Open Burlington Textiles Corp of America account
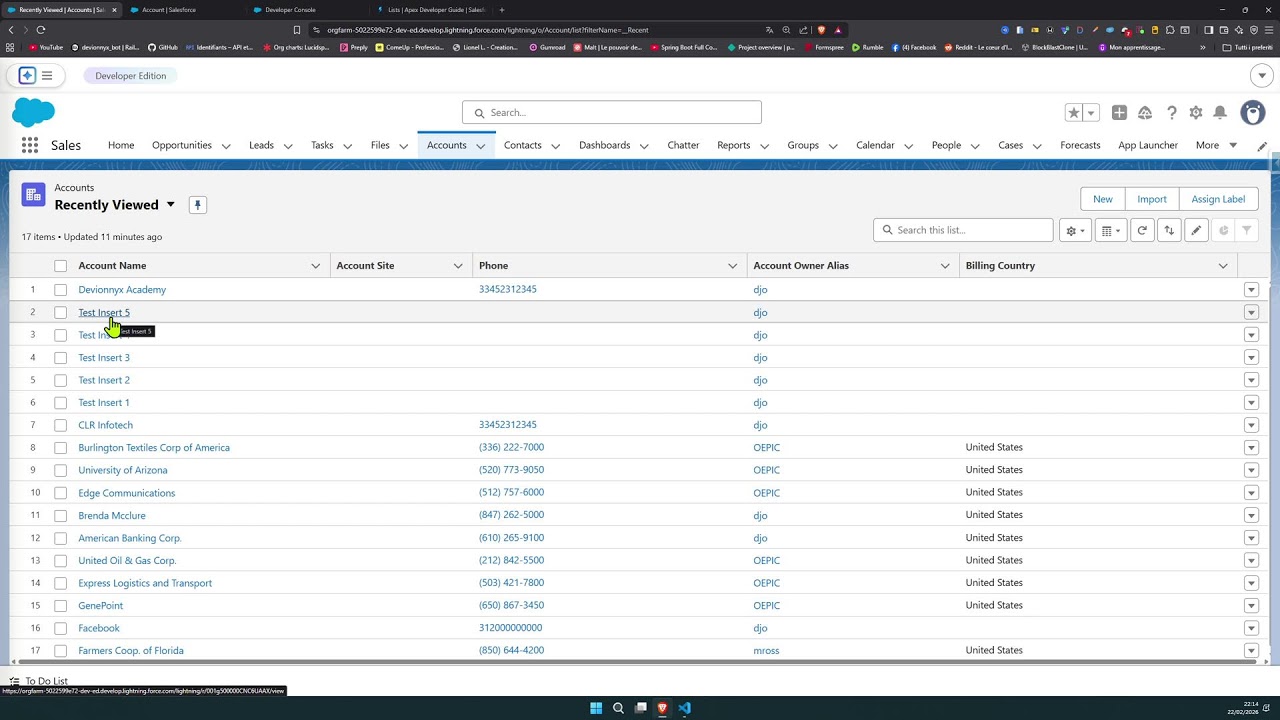The image size is (1280, 720). click(154, 448)
